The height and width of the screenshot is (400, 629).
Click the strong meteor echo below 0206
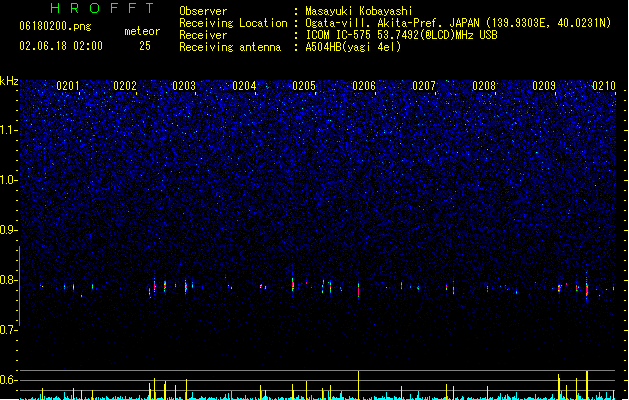tap(359, 290)
